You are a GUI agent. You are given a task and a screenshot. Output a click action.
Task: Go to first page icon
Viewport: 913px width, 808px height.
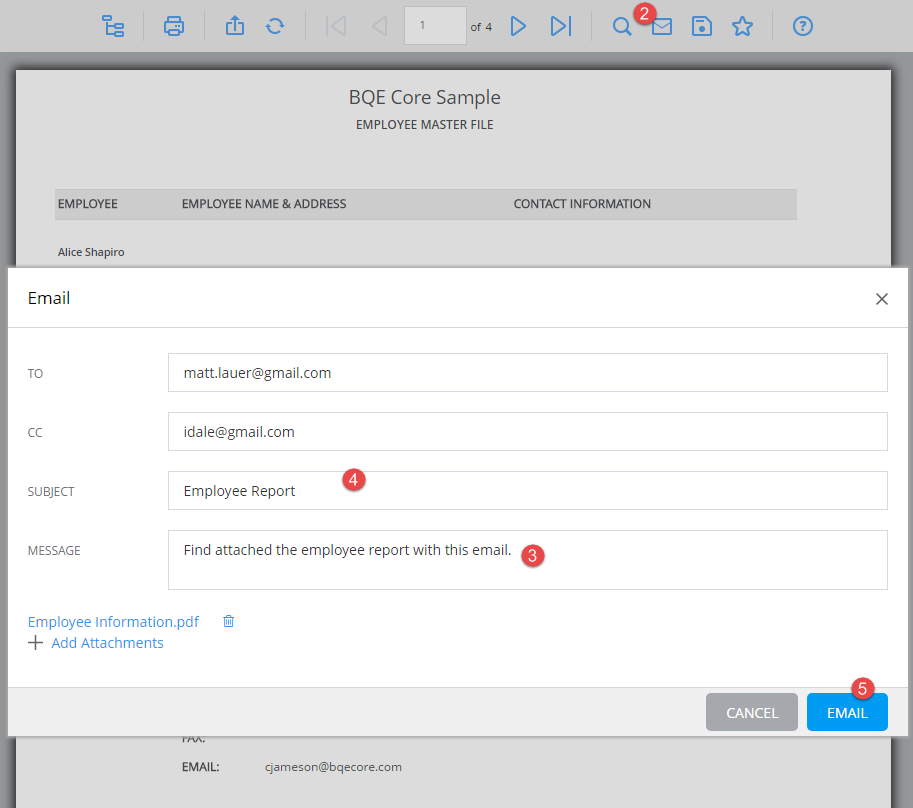[336, 26]
